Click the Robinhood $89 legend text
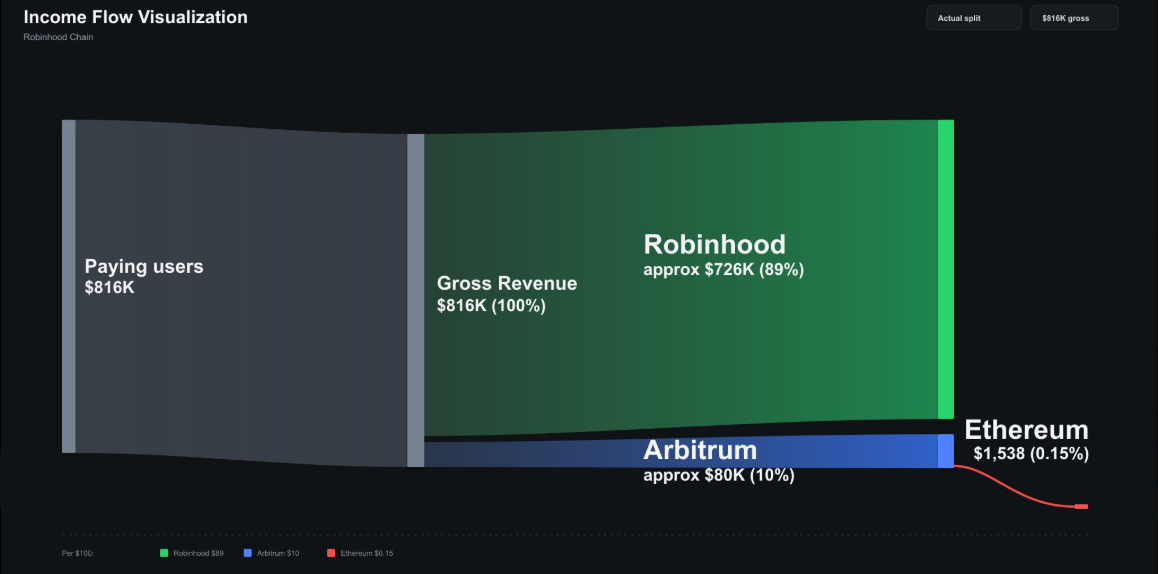The width and height of the screenshot is (1158, 574). point(199,553)
